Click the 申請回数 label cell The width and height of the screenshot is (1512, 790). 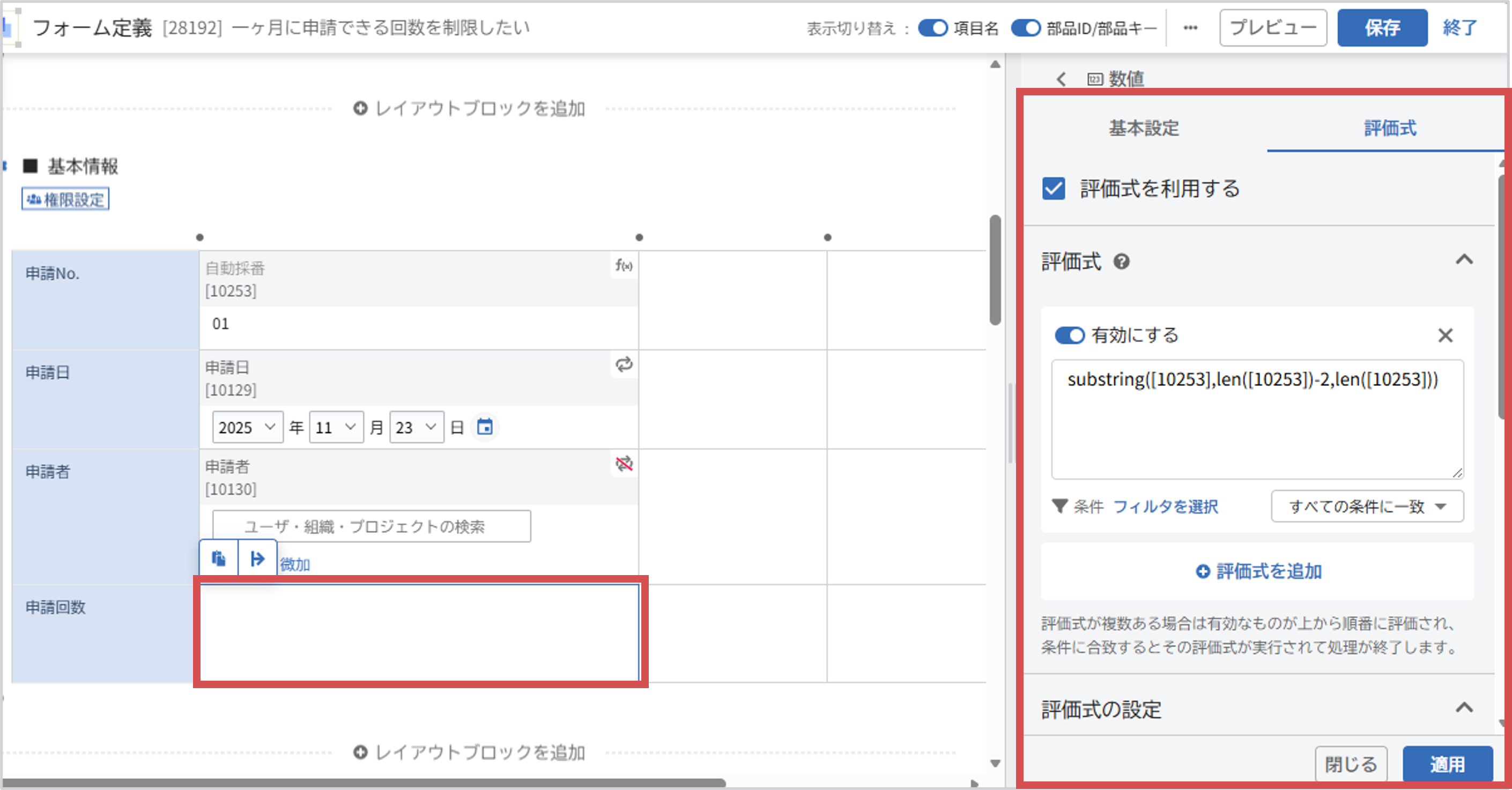106,634
